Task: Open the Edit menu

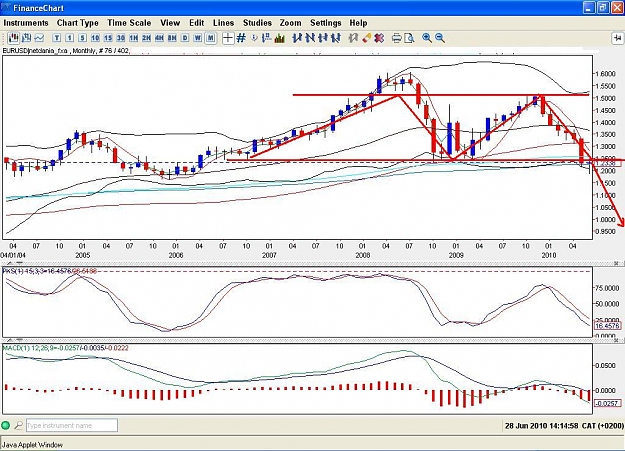Action: click(197, 23)
